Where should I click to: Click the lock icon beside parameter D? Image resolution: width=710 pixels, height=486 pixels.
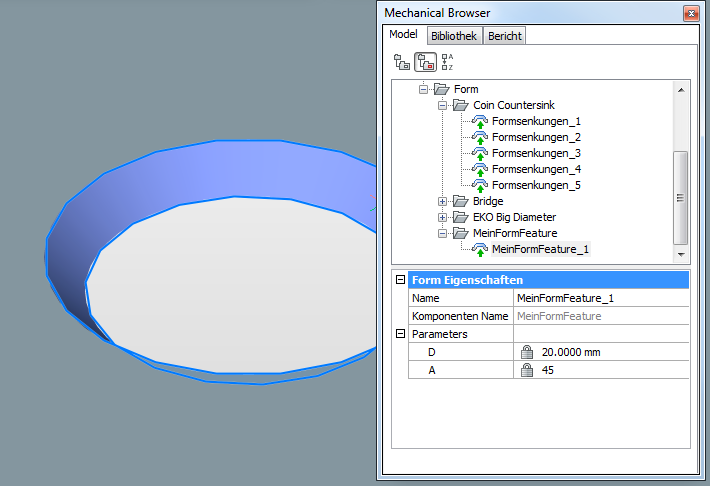coord(527,352)
